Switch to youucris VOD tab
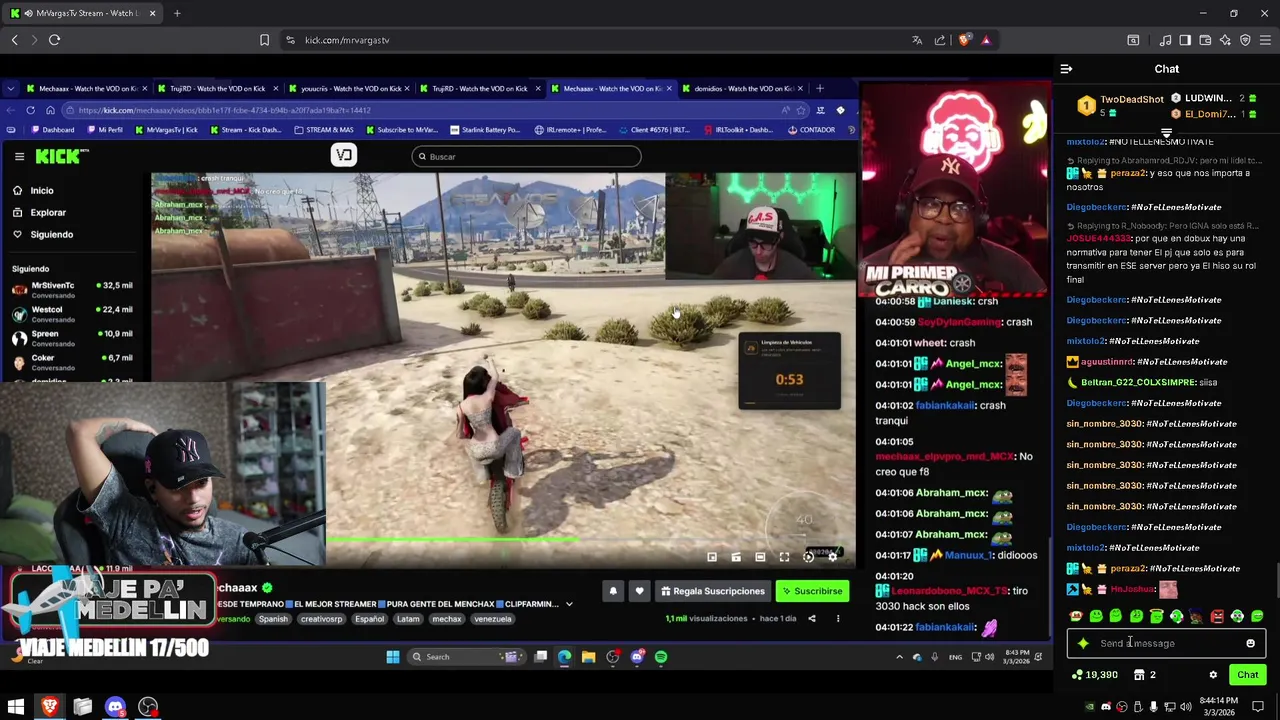The height and width of the screenshot is (720, 1280). [349, 89]
